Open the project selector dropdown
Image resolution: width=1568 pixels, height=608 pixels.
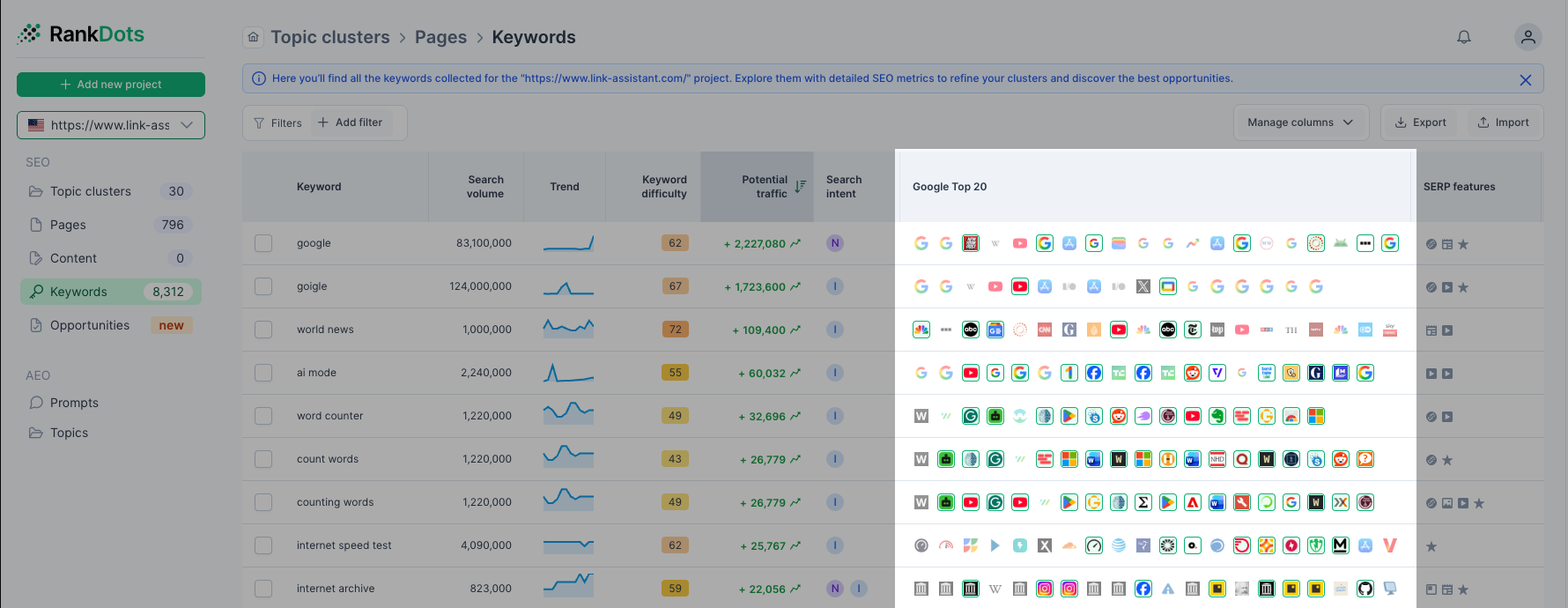tap(111, 125)
